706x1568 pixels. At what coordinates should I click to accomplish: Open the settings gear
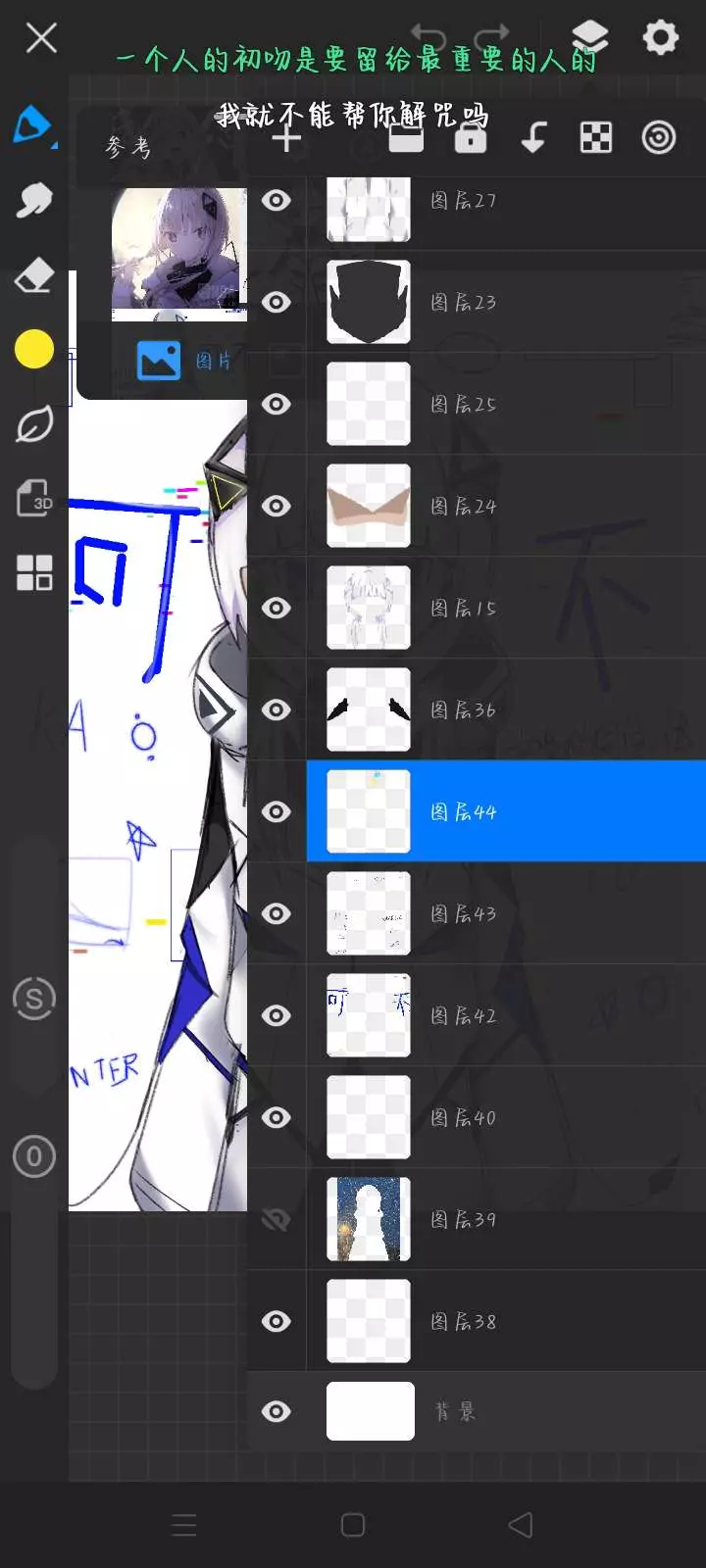[x=661, y=37]
